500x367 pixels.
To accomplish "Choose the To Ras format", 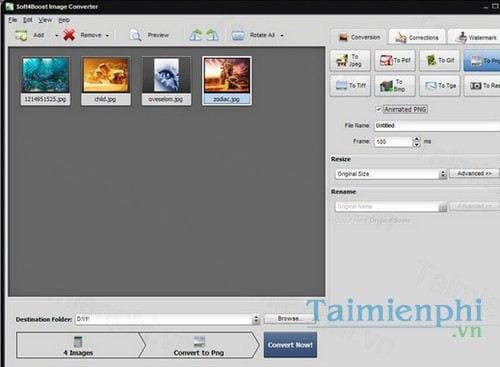I will [482, 86].
